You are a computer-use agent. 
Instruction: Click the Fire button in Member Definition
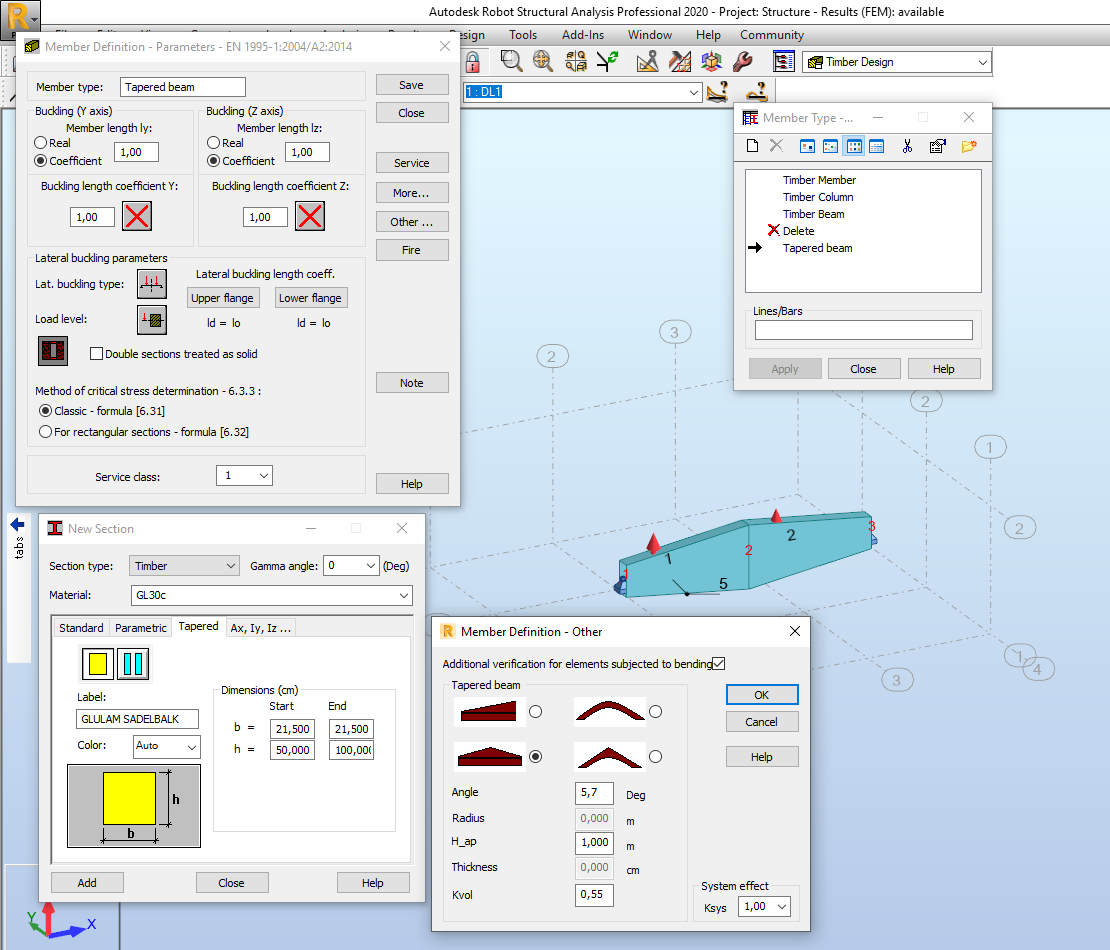point(411,250)
